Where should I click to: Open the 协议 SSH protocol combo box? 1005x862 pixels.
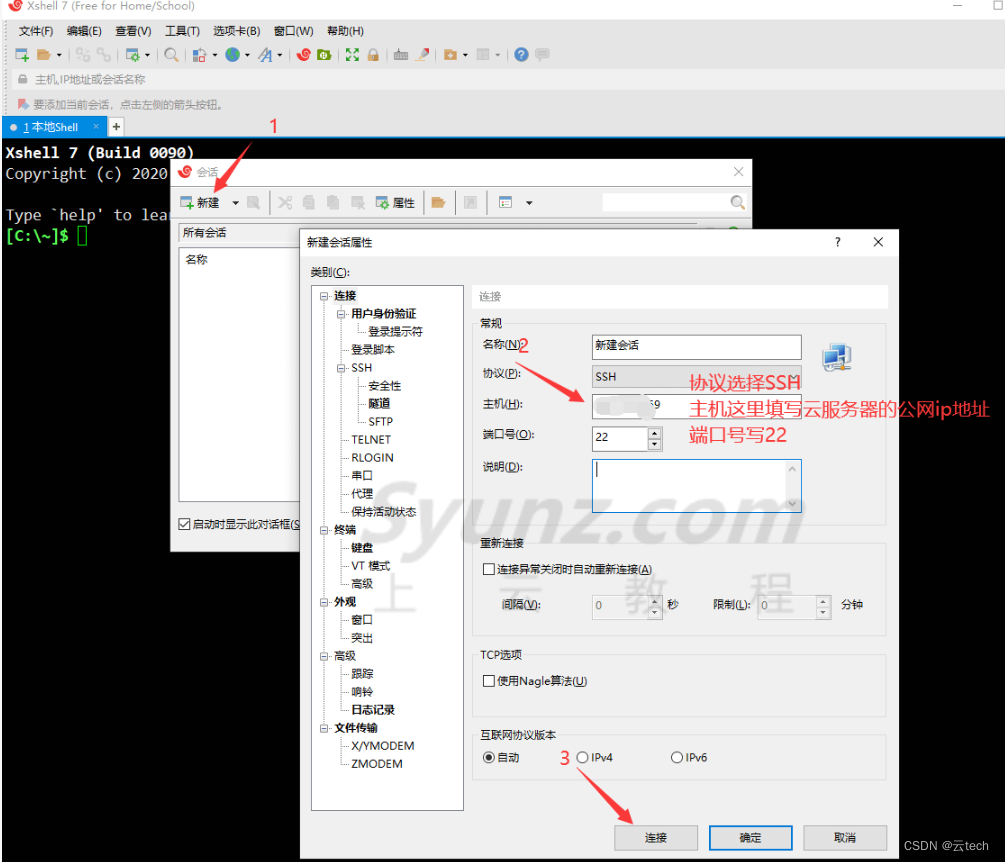696,377
